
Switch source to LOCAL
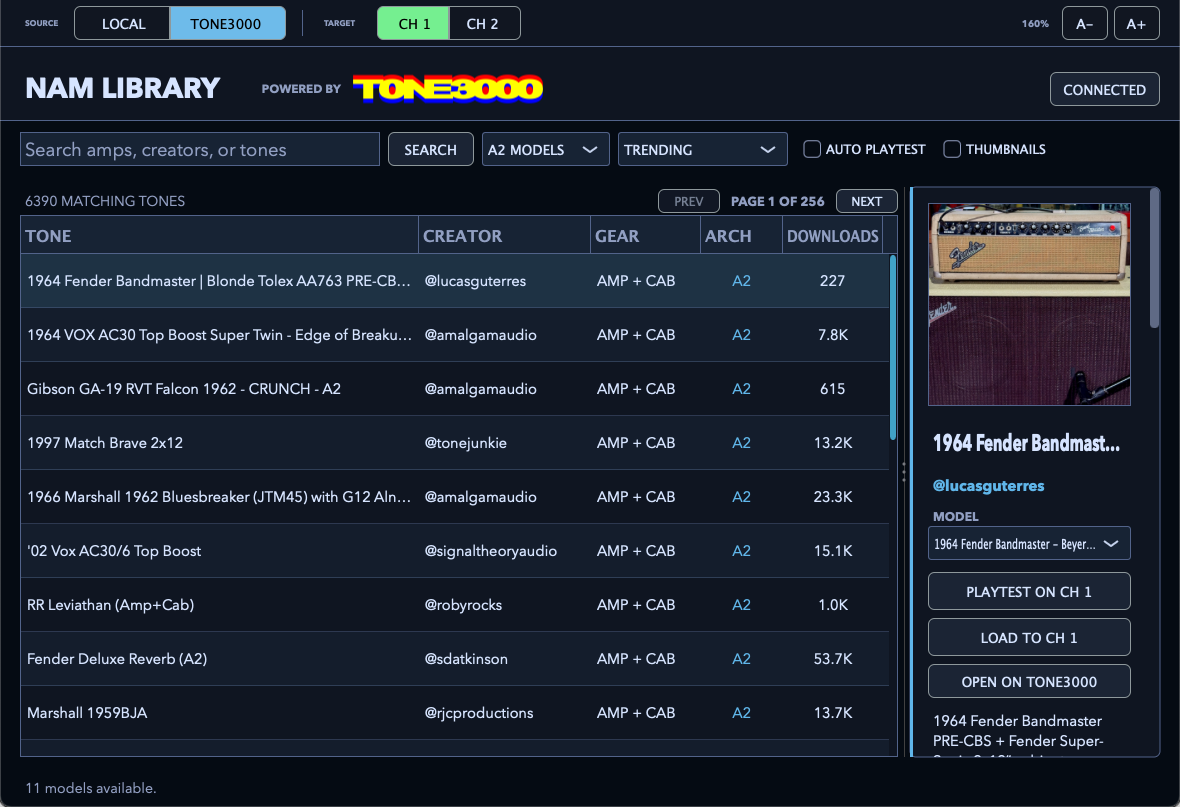[x=123, y=23]
